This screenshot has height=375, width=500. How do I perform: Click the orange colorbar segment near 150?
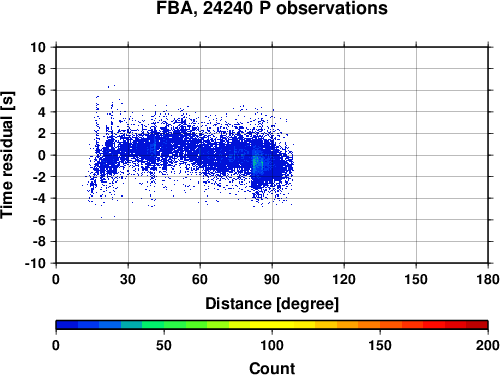(x=380, y=325)
